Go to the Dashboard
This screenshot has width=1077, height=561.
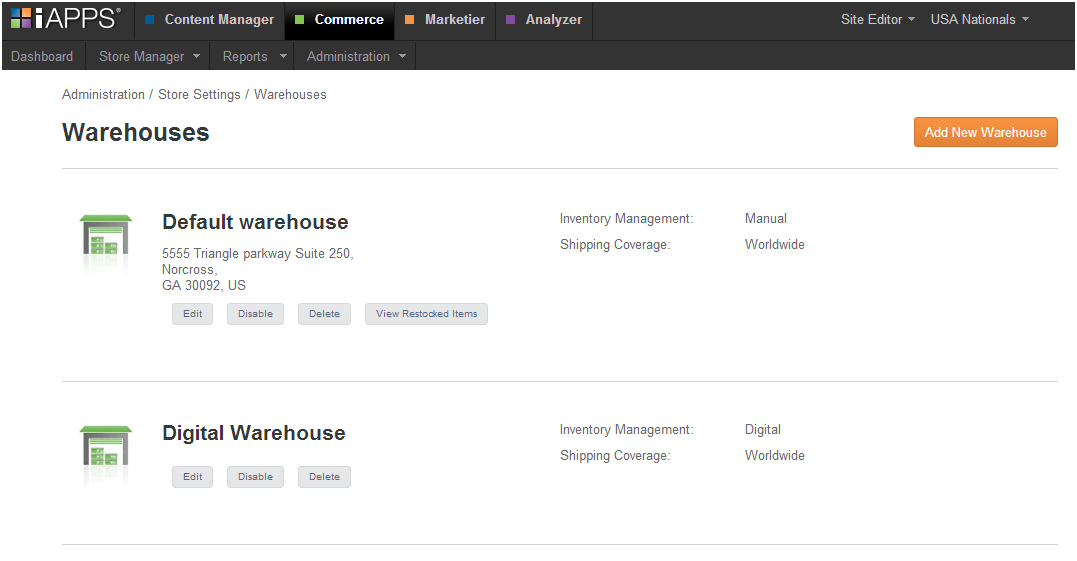coord(42,57)
